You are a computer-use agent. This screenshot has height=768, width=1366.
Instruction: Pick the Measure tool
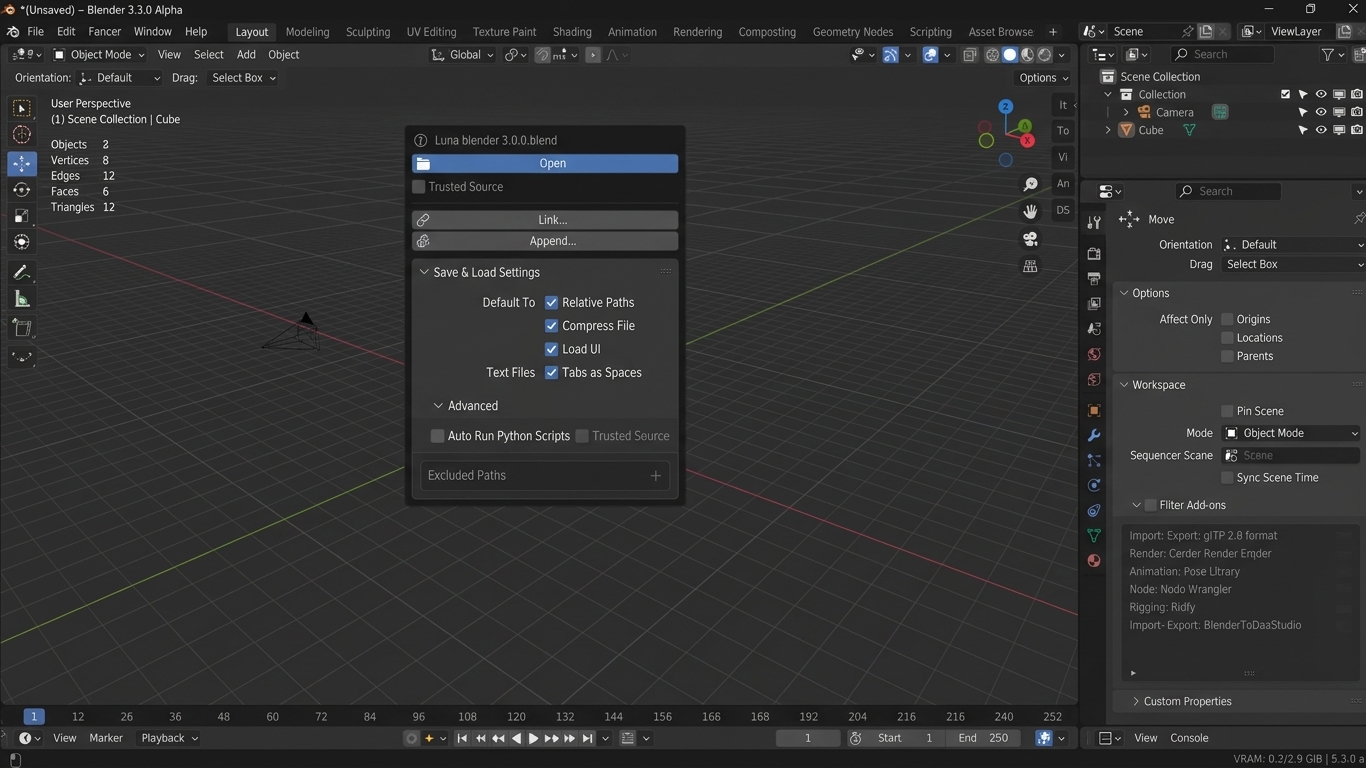coord(22,299)
